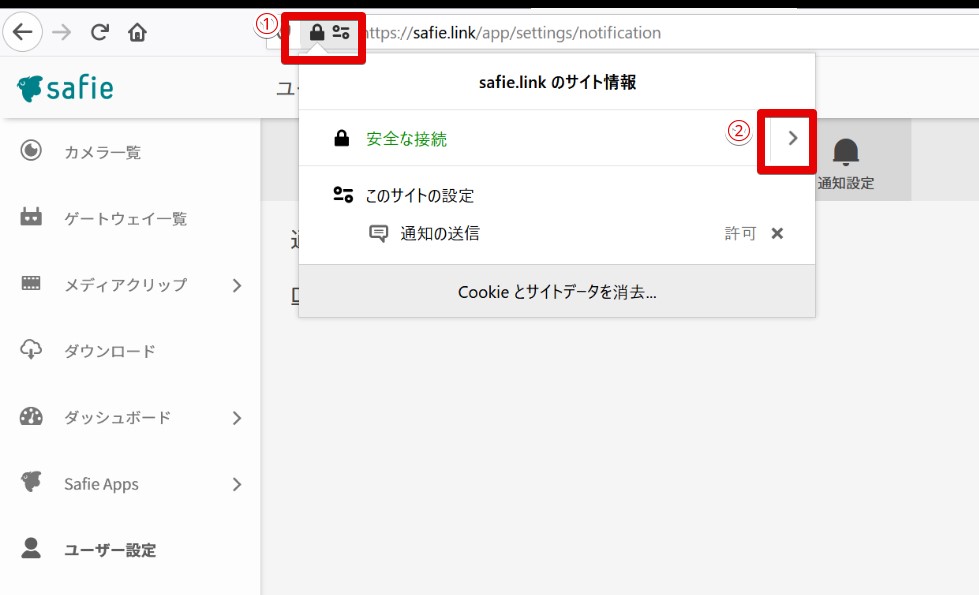Click the site permissions icon beside padlock
The width and height of the screenshot is (979, 595).
pos(341,33)
